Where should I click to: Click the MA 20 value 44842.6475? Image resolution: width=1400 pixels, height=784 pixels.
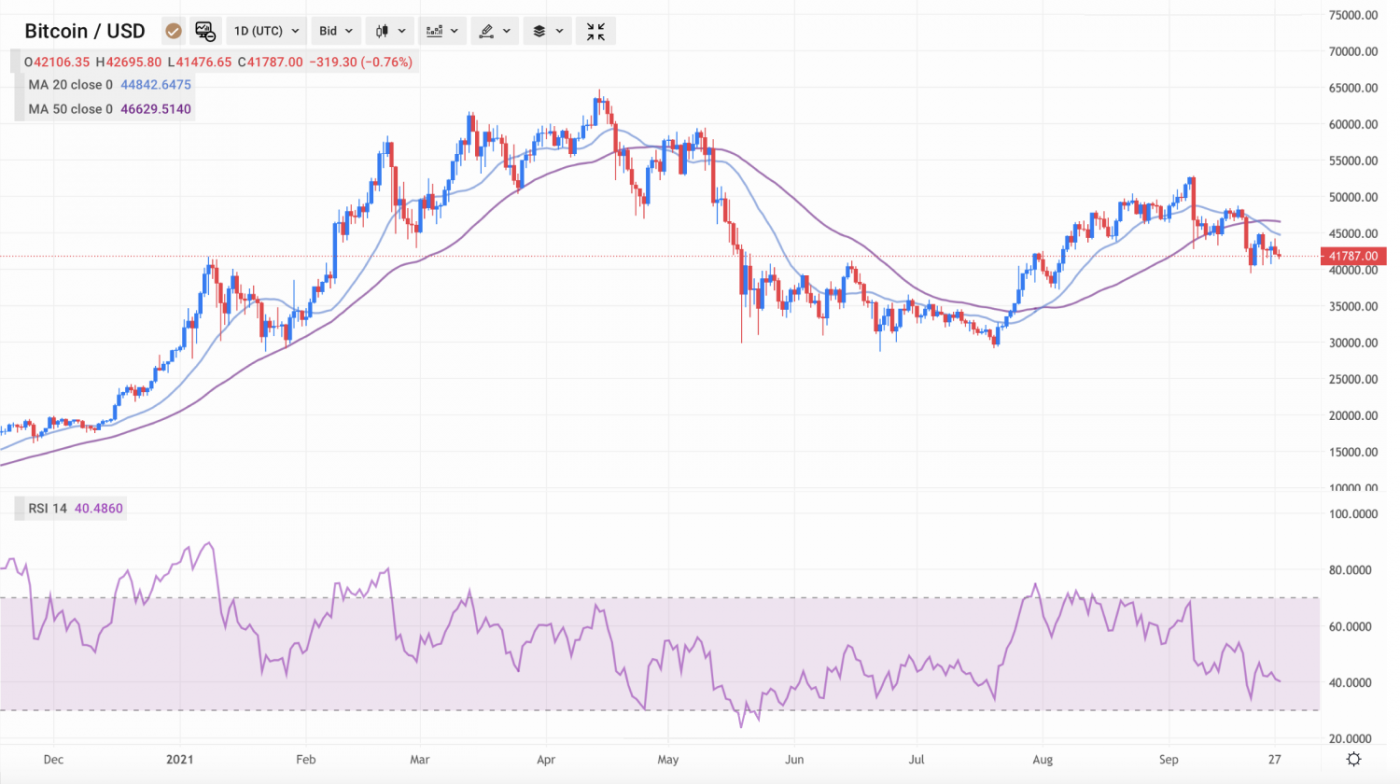pos(156,85)
